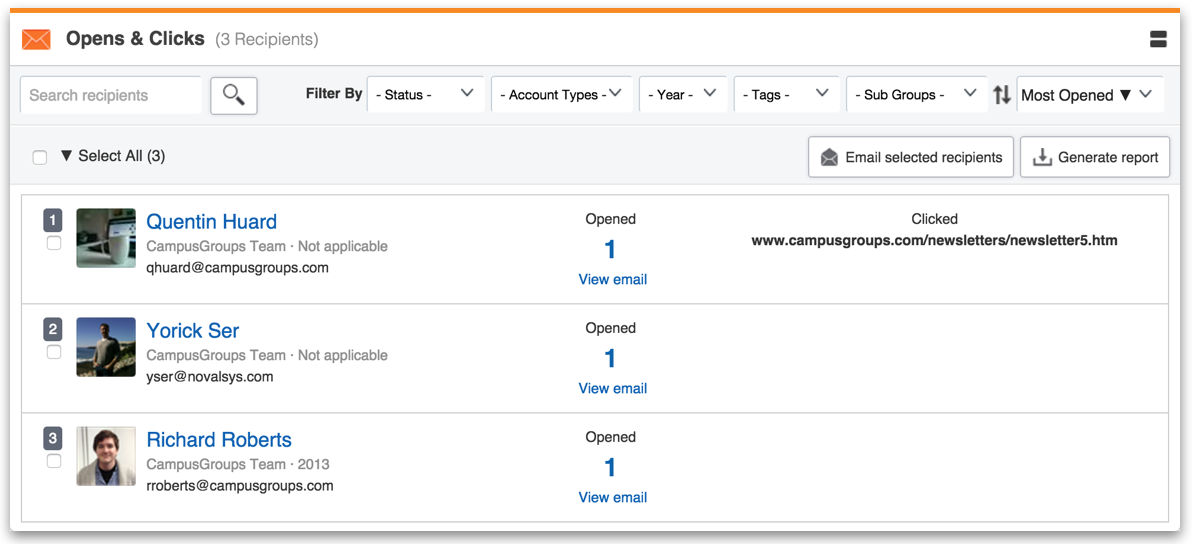Click the Generate report button
Screen dimensions: 1192x544
[x=1095, y=157]
